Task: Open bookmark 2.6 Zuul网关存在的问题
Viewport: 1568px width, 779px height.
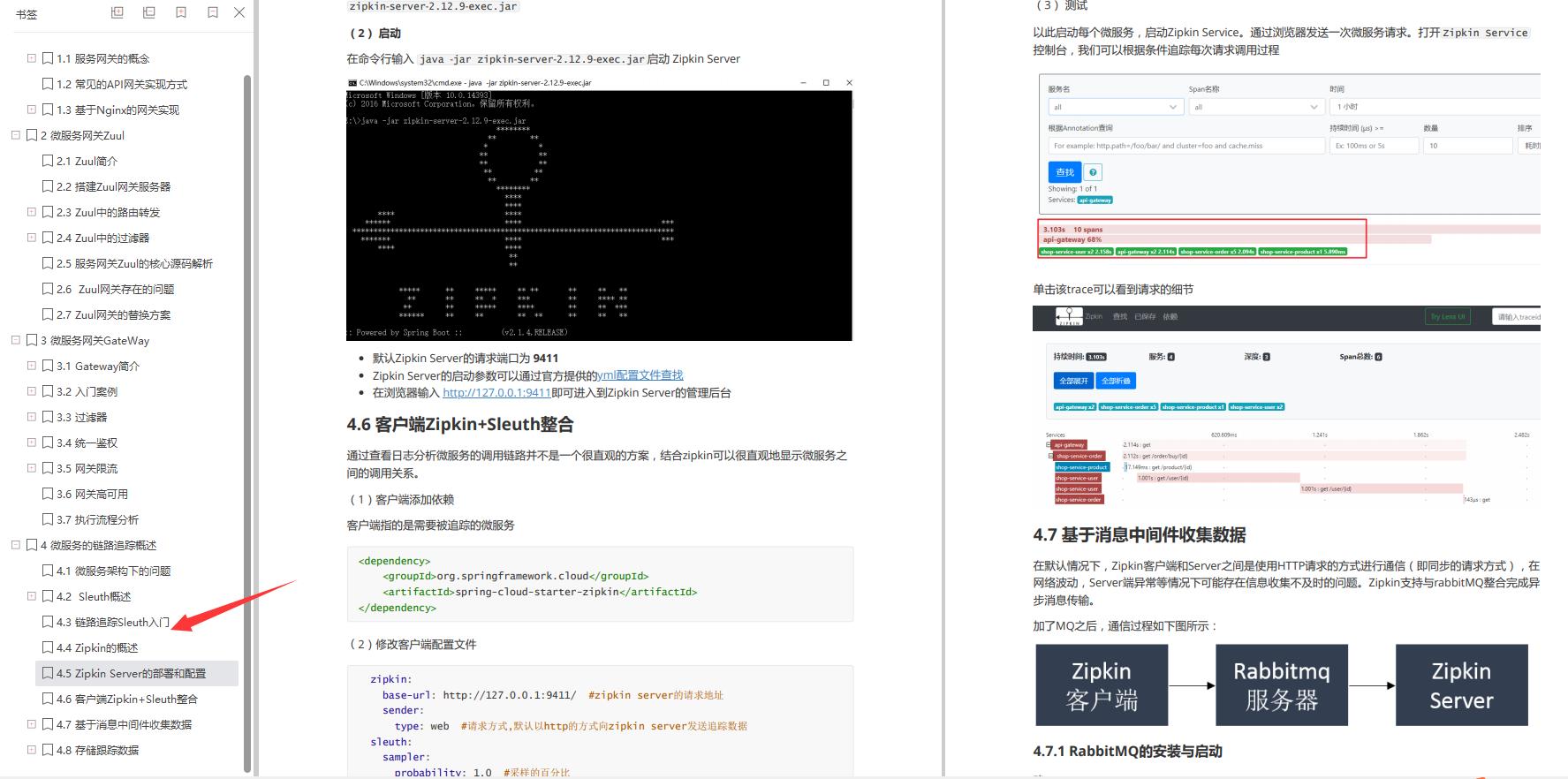Action: [115, 289]
